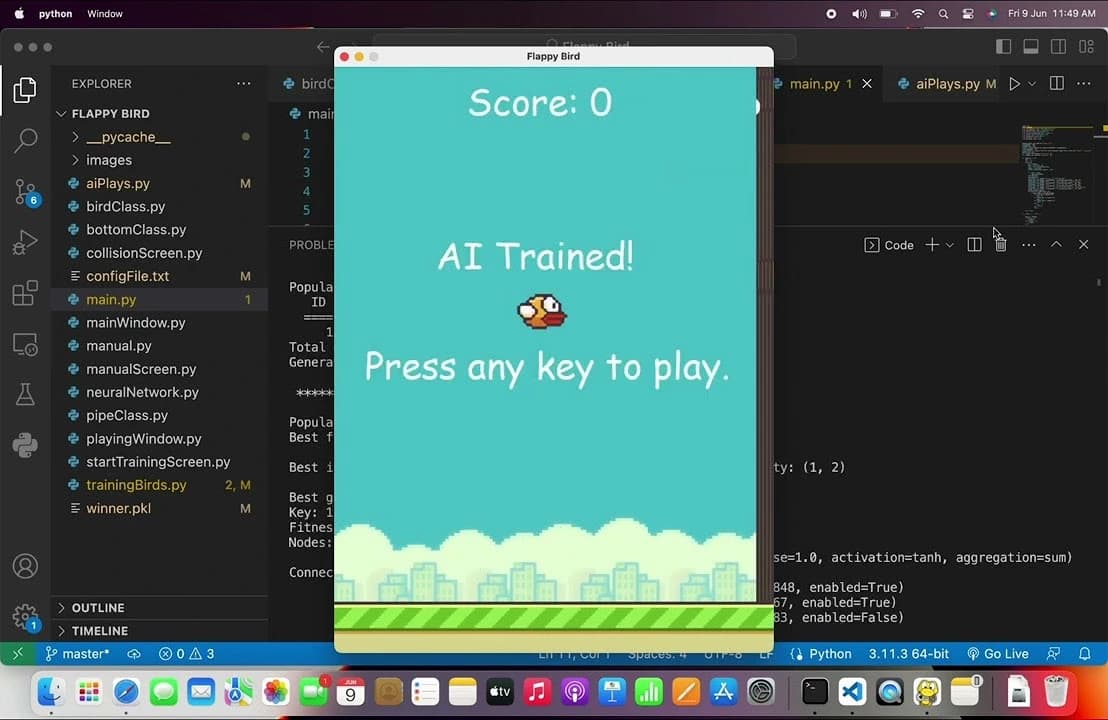Viewport: 1108px width, 720px height.
Task: Open the master branch status bar item
Action: click(77, 654)
